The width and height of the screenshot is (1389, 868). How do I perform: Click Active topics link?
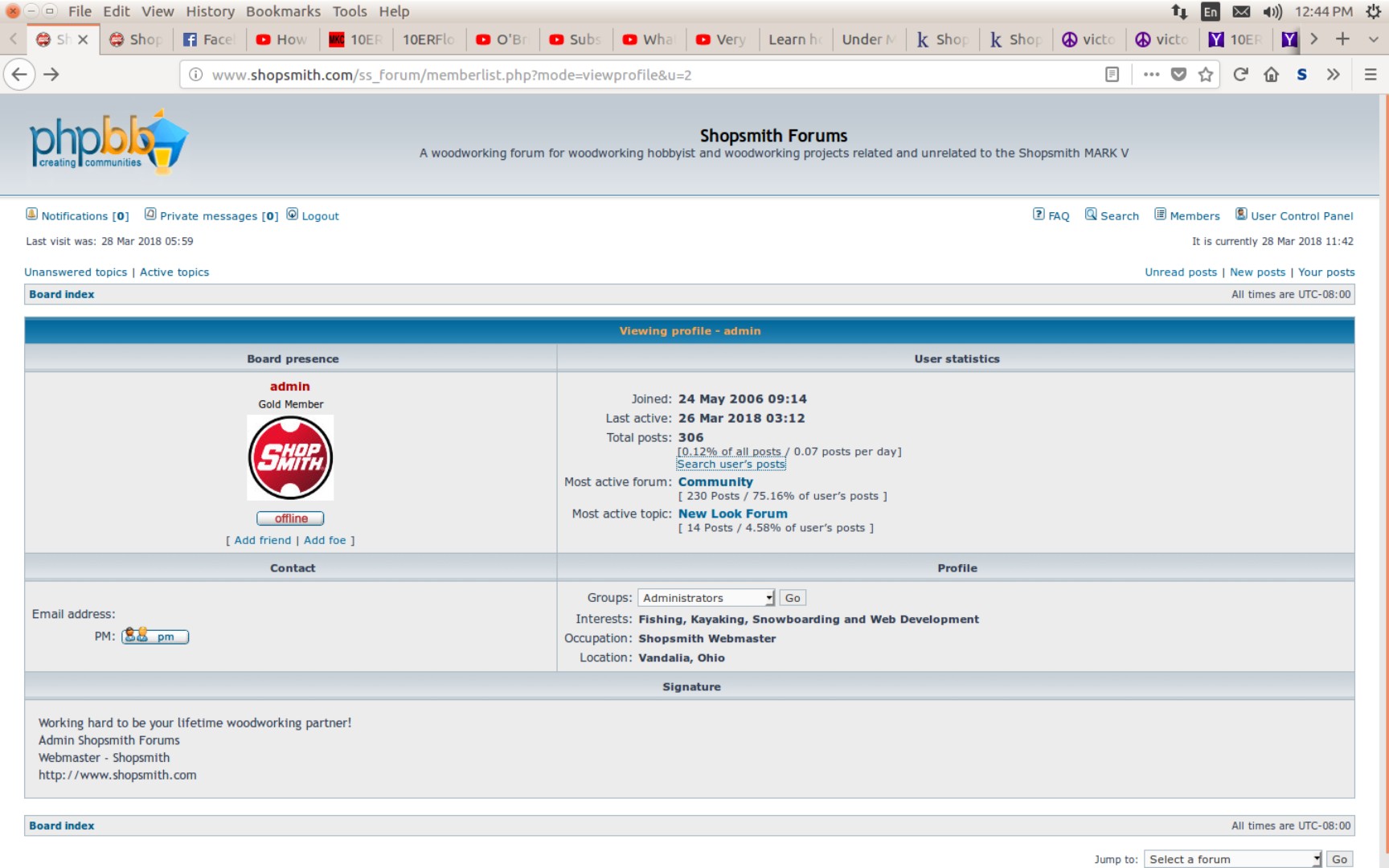(174, 272)
